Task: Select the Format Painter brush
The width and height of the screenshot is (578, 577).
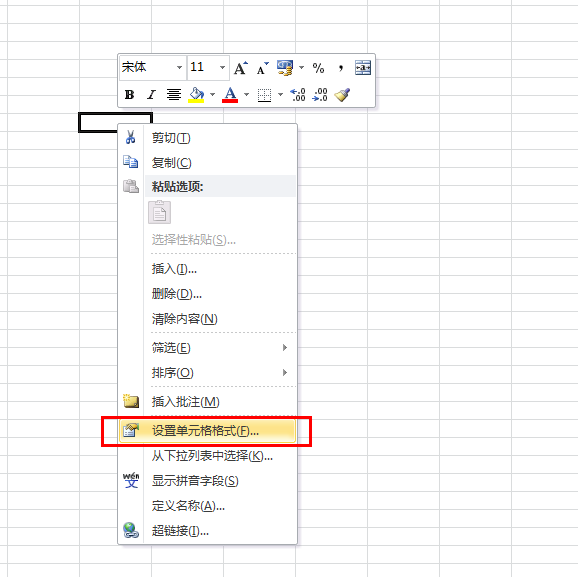Action: (x=342, y=95)
